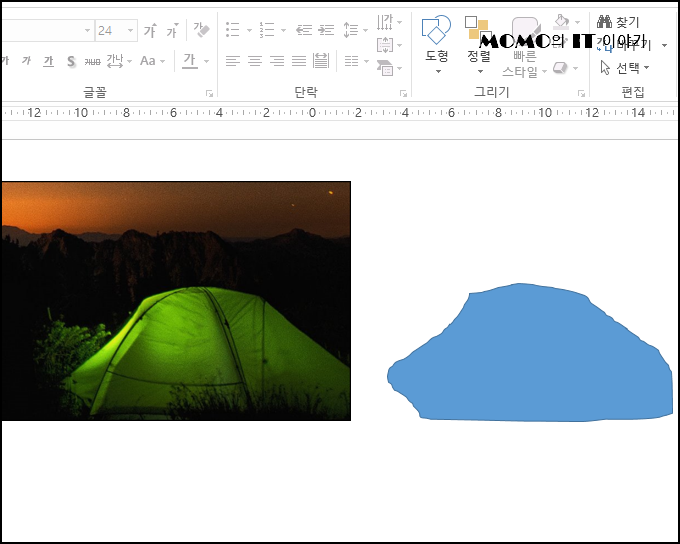Open the 단락 paragraph dialog launcher

[x=403, y=93]
